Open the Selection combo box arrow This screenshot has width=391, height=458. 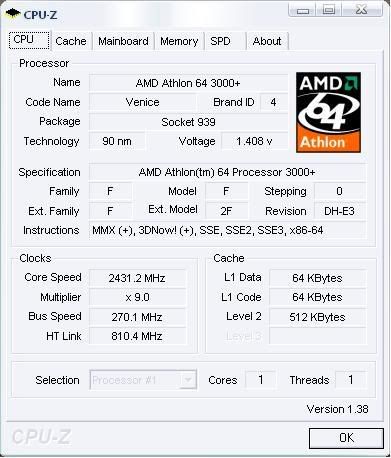(x=188, y=380)
